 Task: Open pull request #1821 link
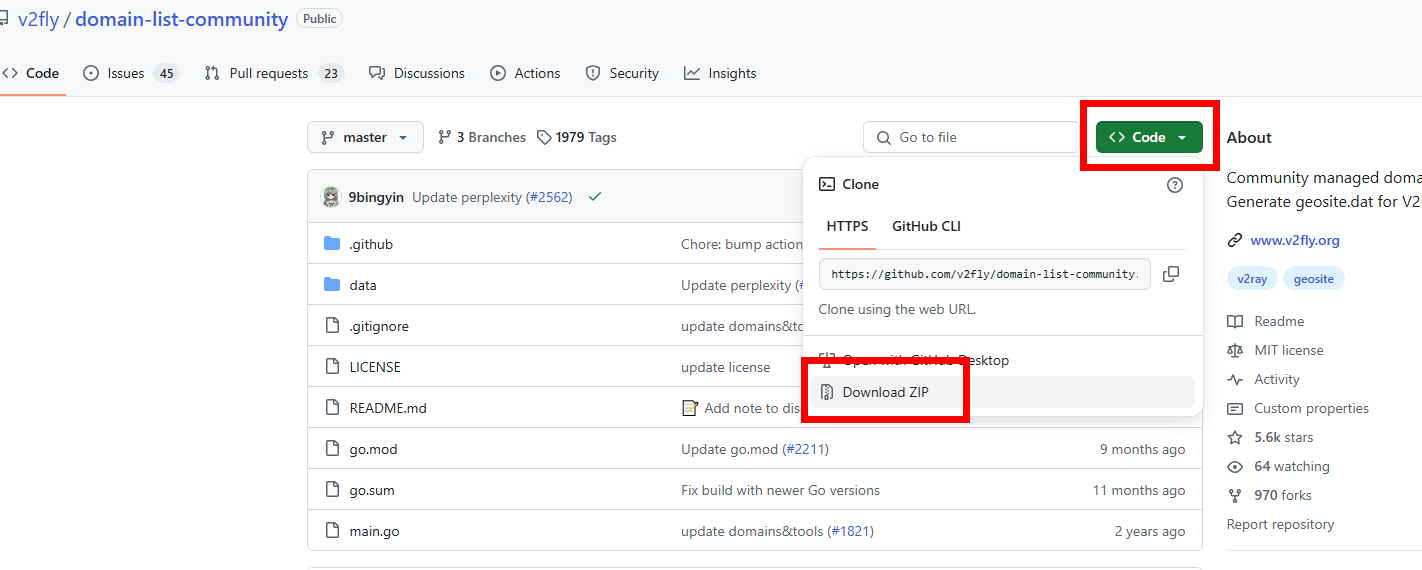[851, 531]
